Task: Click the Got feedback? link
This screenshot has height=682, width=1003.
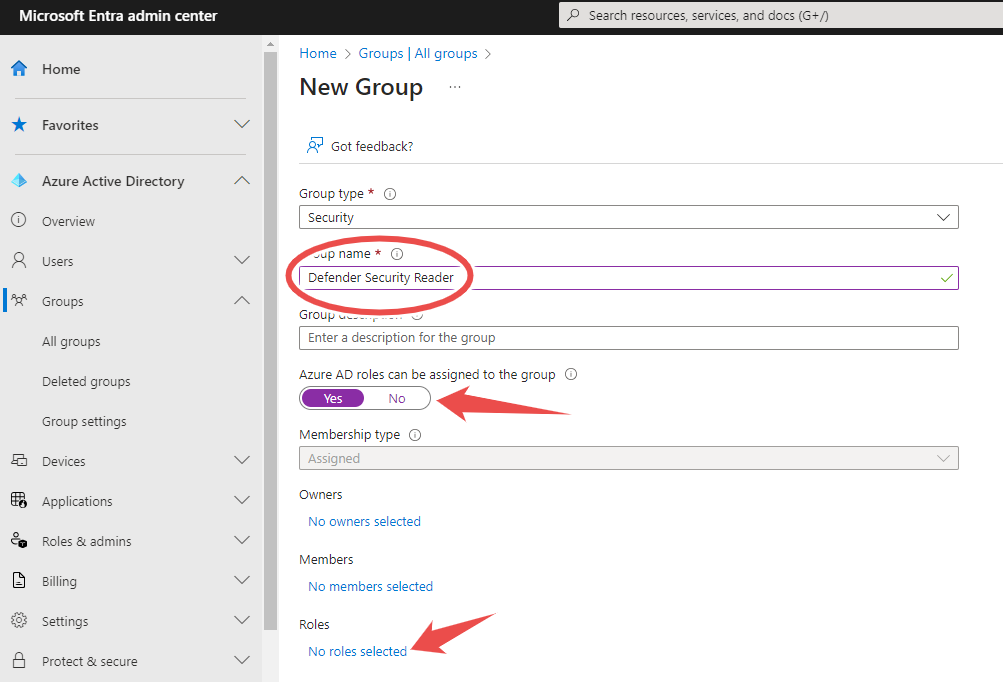Action: point(372,147)
